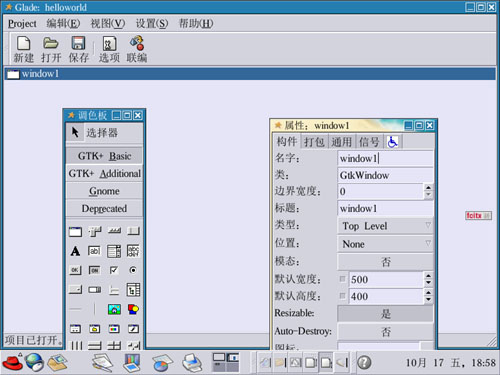Viewport: 500px width, 375px height.
Task: Choose the Check Button widget icon
Action: click(114, 270)
